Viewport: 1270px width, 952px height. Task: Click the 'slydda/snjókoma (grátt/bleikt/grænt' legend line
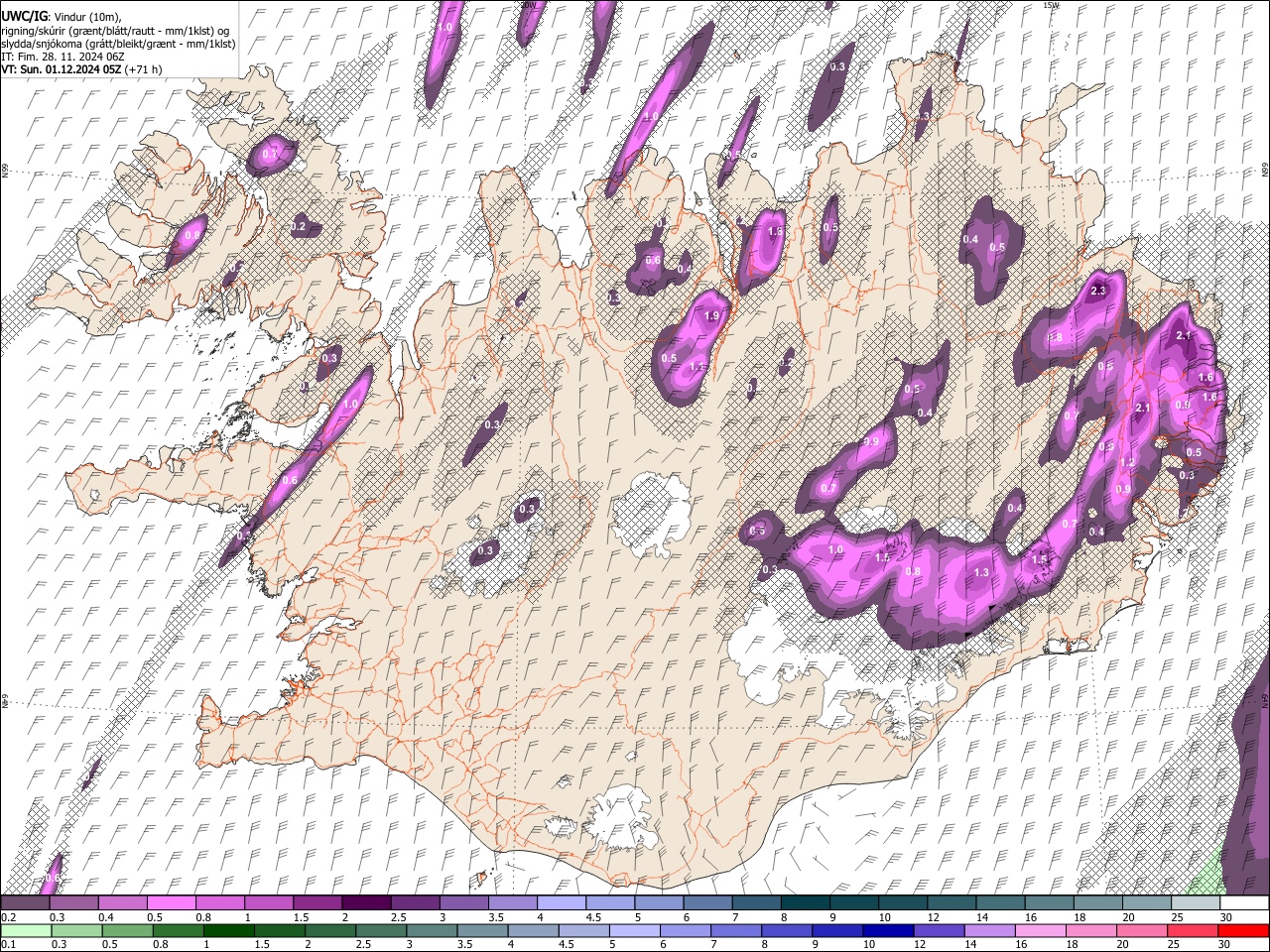point(119,44)
